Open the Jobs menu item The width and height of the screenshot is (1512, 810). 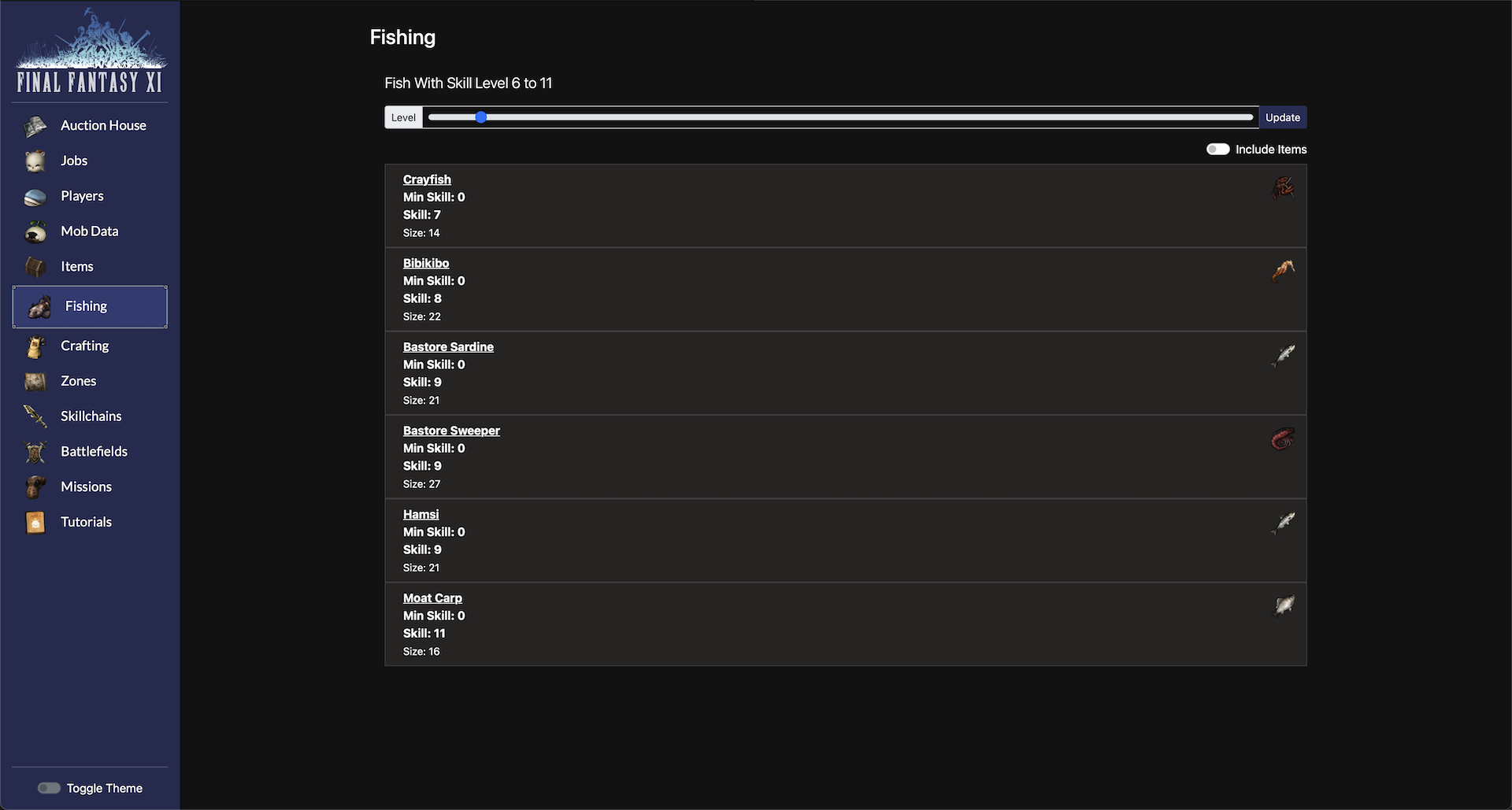pos(74,161)
